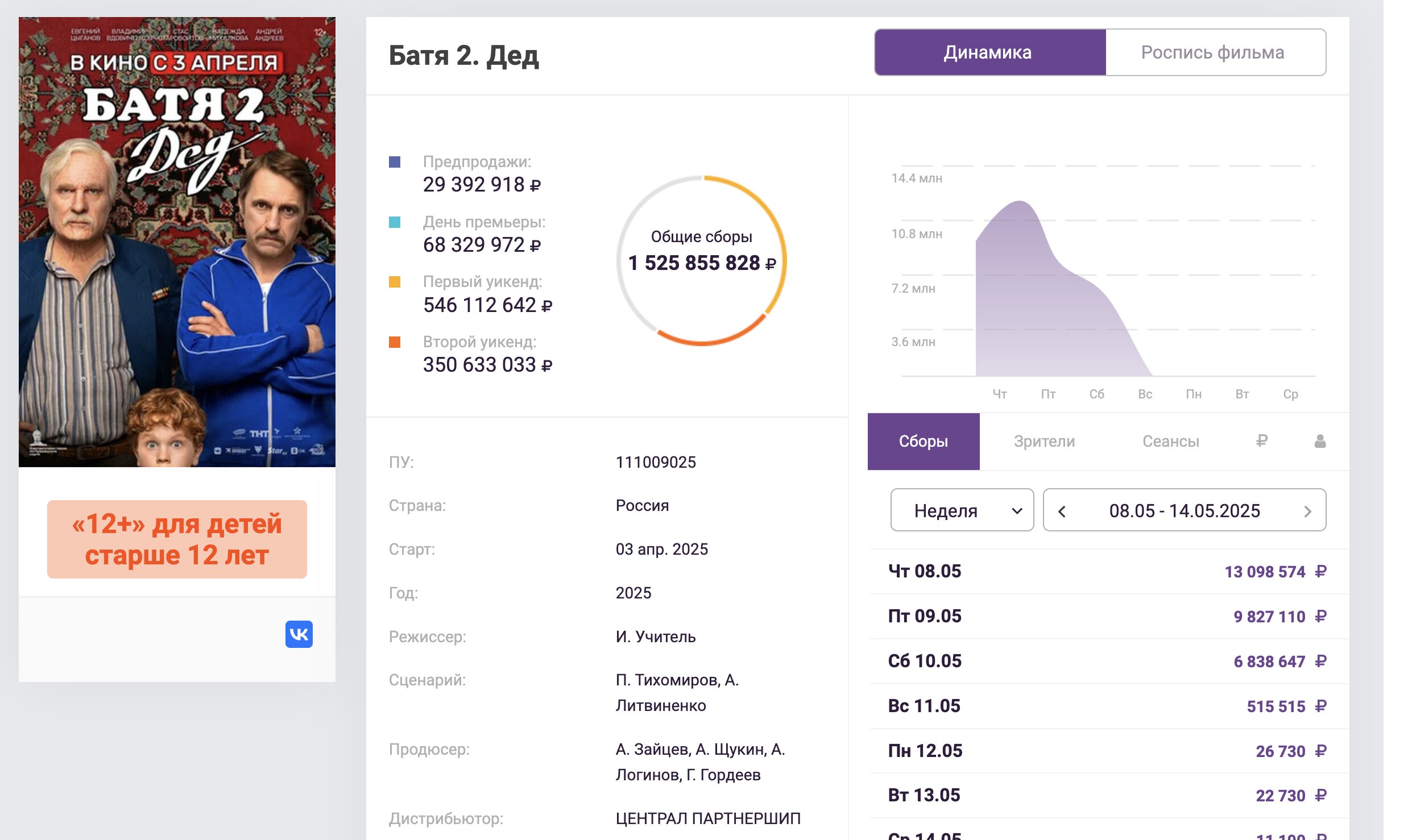Open the VK share icon
This screenshot has height=840, width=1408.
pos(299,634)
